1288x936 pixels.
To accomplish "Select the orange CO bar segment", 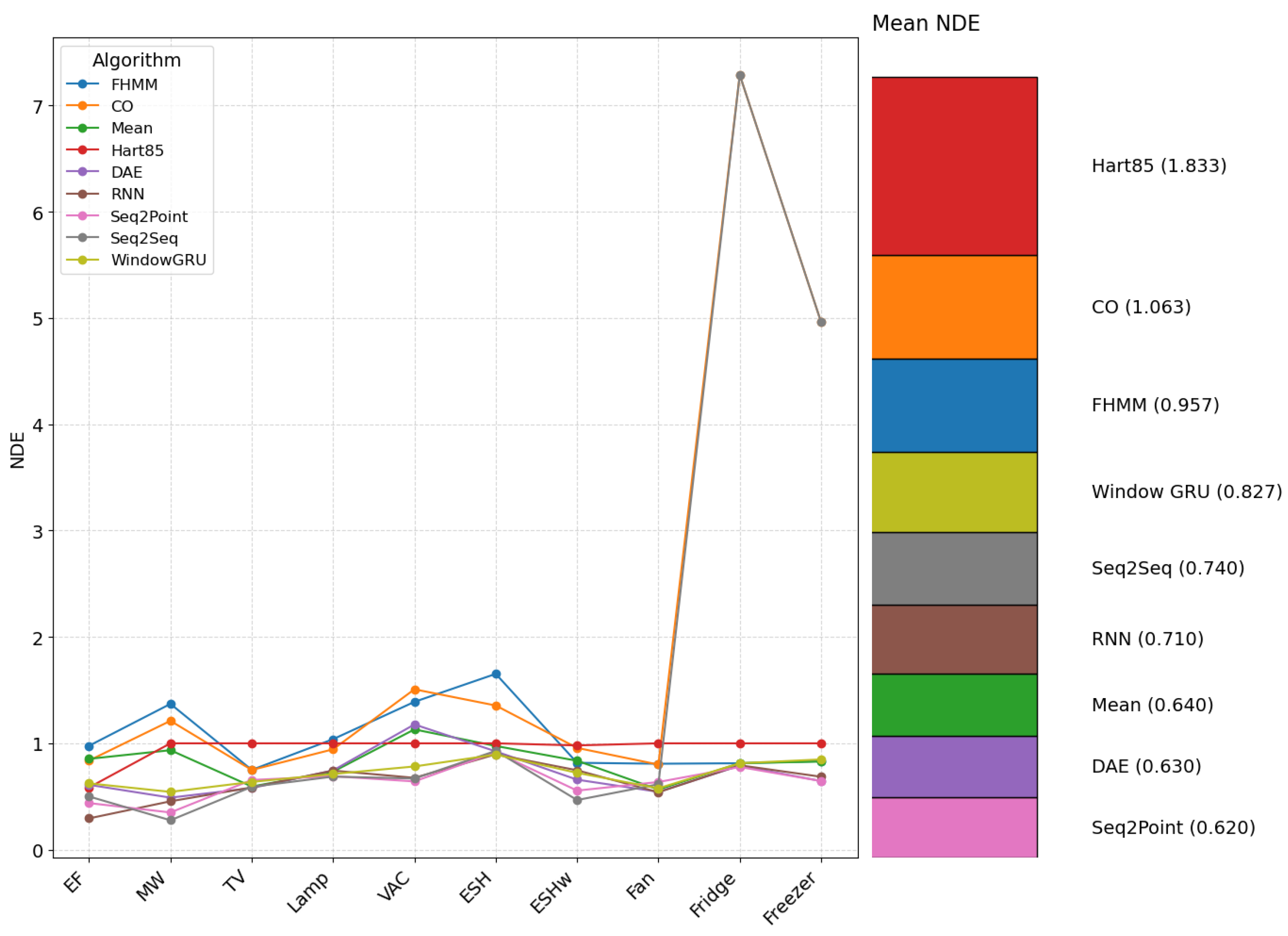I will tap(954, 307).
